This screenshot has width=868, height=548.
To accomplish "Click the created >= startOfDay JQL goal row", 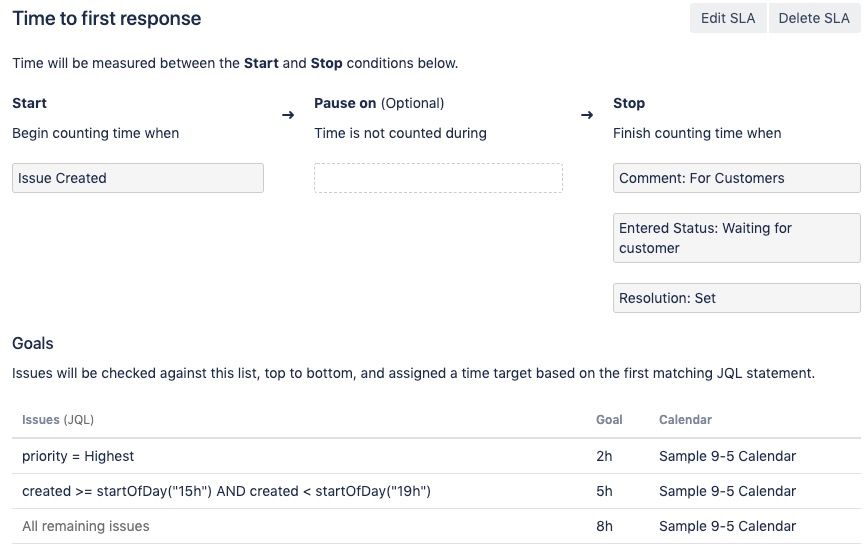I will [226, 491].
